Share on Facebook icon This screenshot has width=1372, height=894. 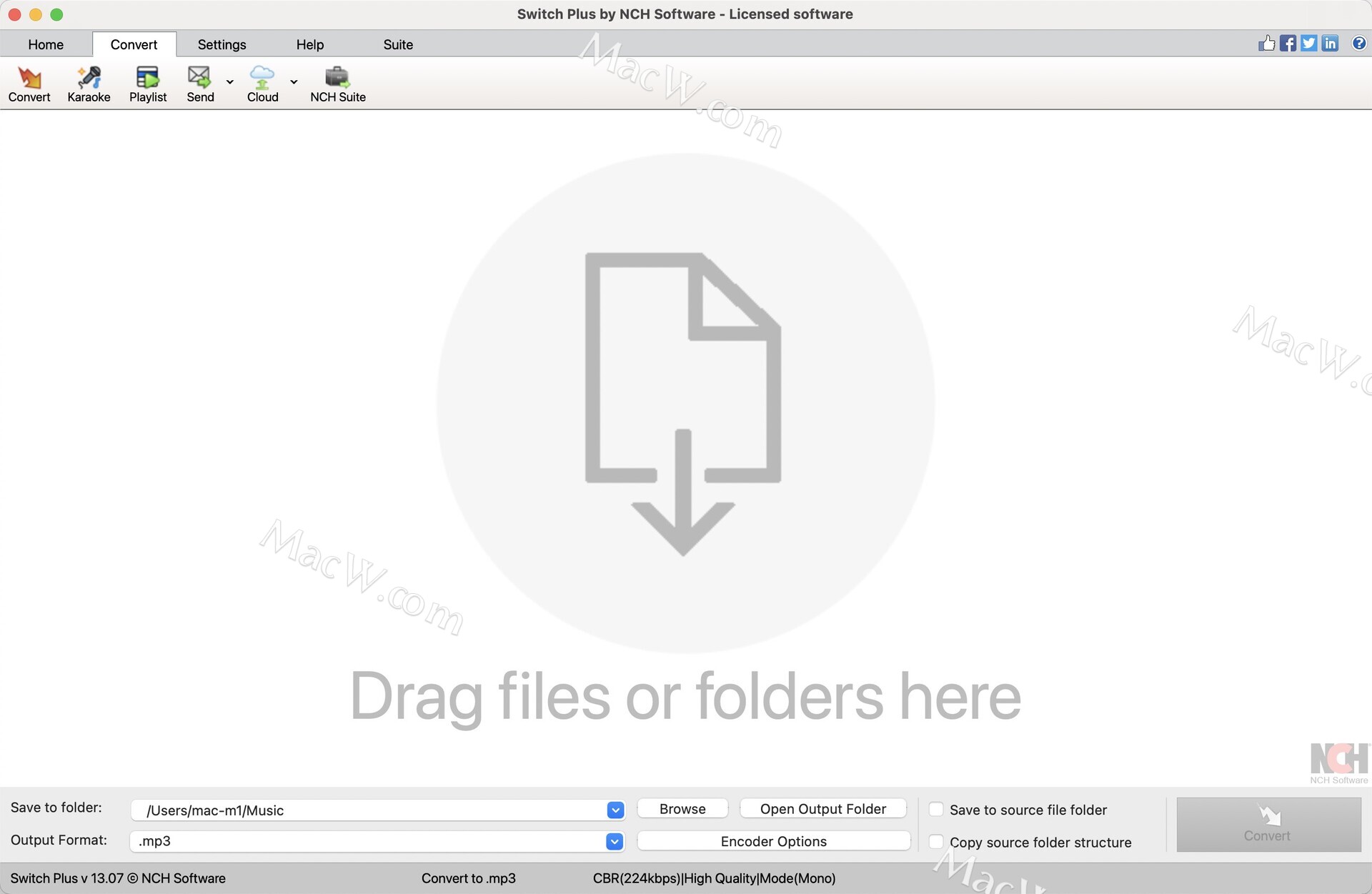point(1288,44)
